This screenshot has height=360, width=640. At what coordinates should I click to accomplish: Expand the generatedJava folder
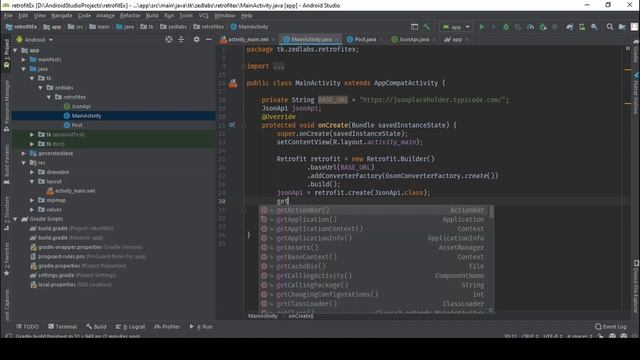click(24, 153)
